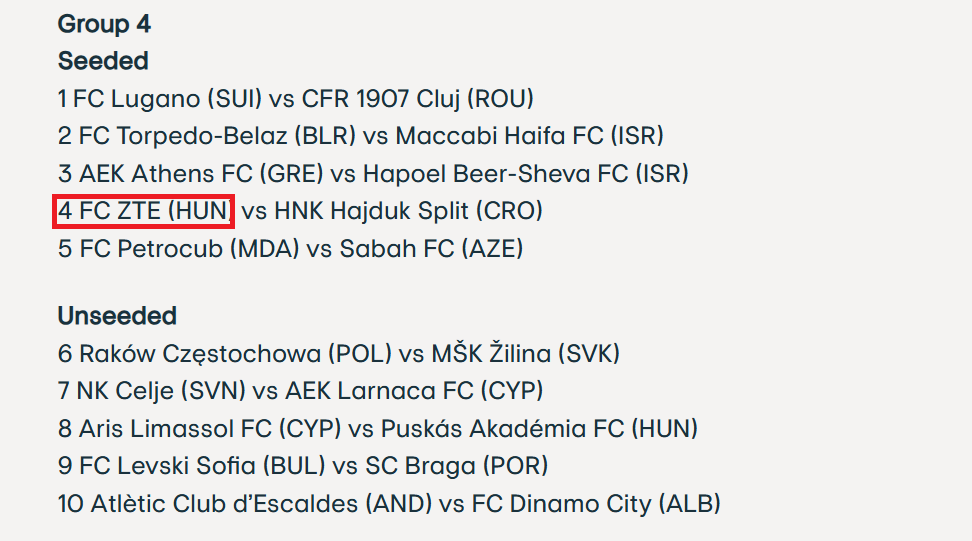This screenshot has width=972, height=541.
Task: Click the Group 4 heading
Action: pos(104,24)
